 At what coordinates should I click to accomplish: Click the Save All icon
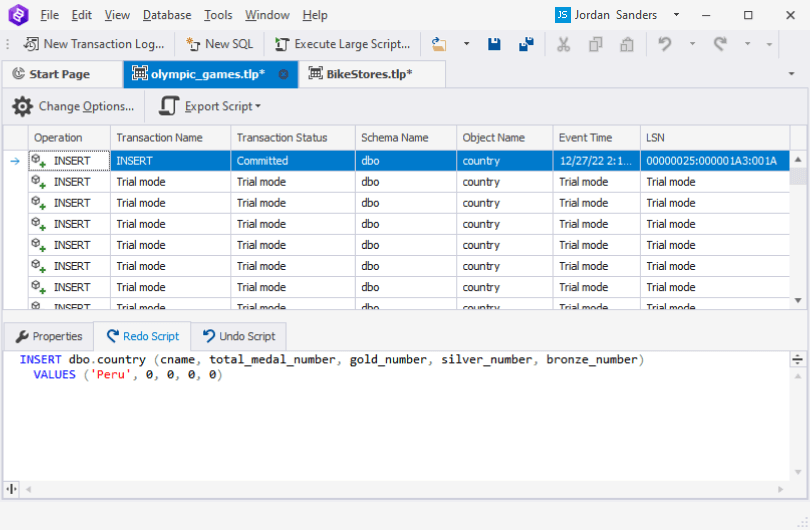pos(526,44)
